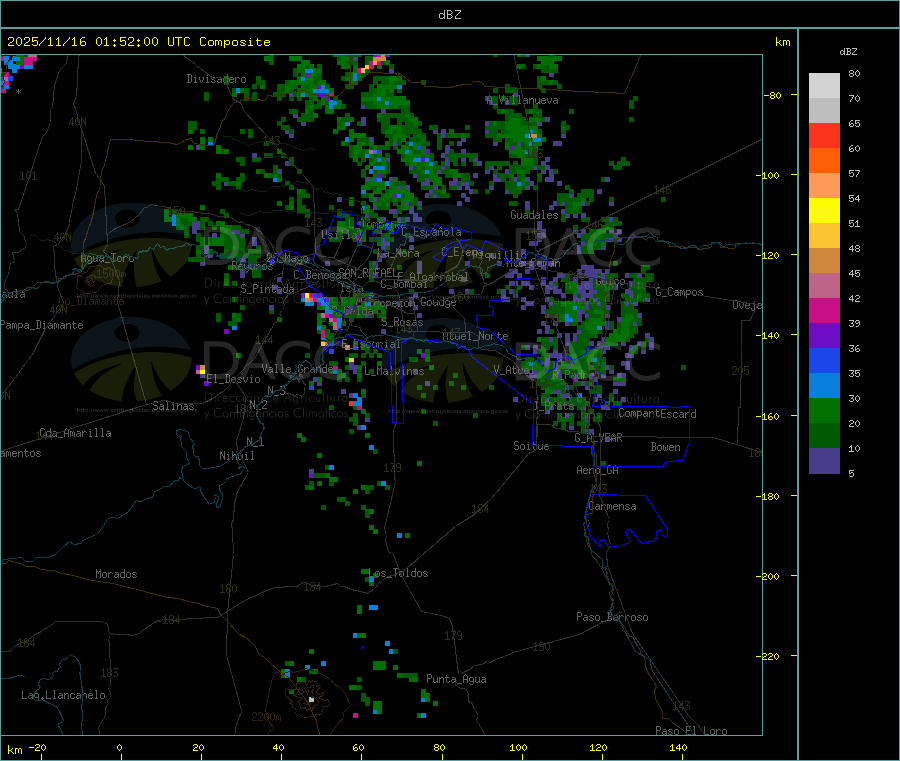Click the Atuel_Norte place label
This screenshot has width=900, height=761.
pyautogui.click(x=475, y=336)
